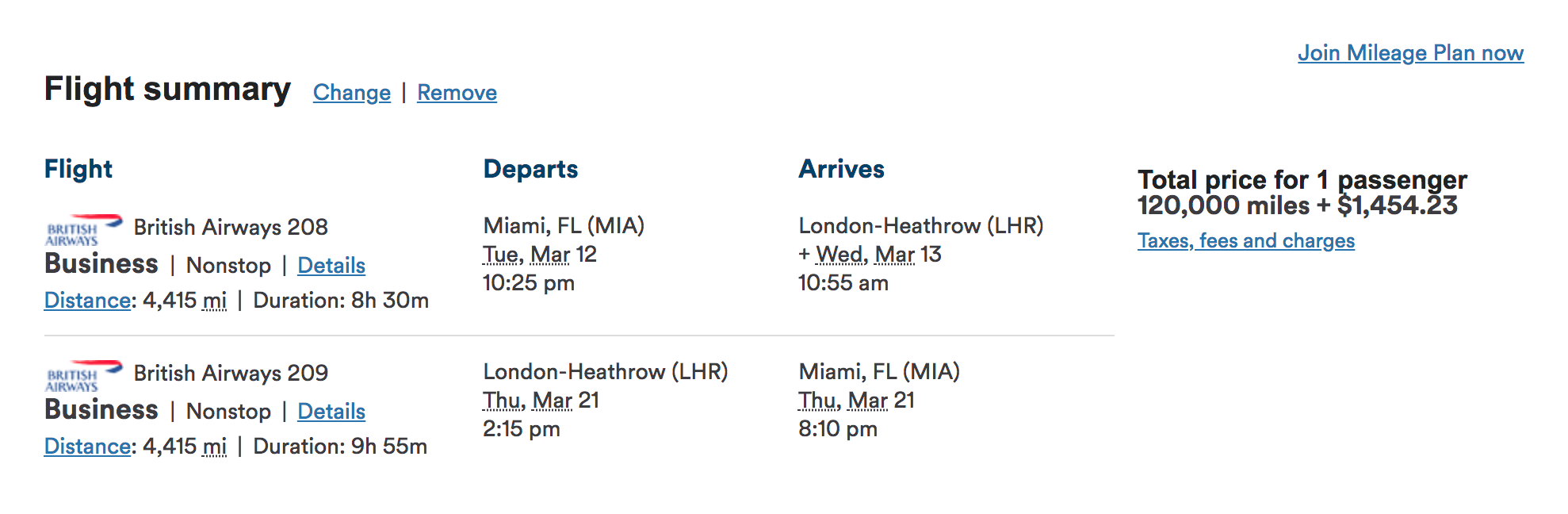Click the Tue, Mar 12 departure date

point(539,255)
